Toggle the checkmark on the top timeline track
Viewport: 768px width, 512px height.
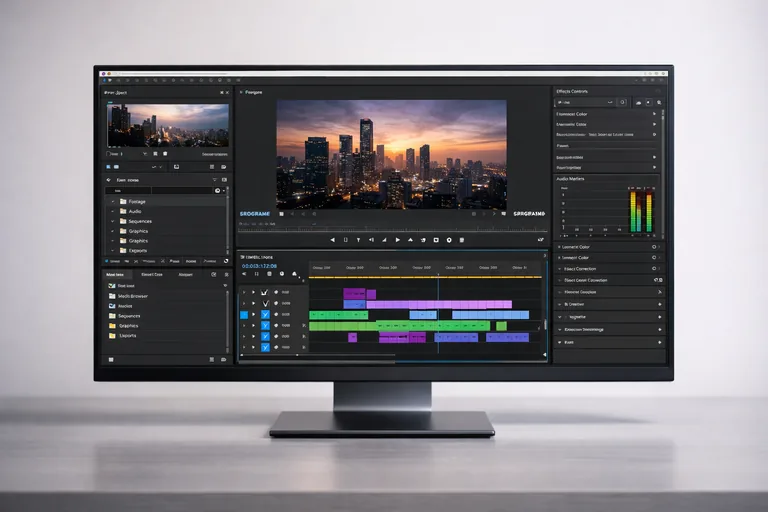coord(264,292)
